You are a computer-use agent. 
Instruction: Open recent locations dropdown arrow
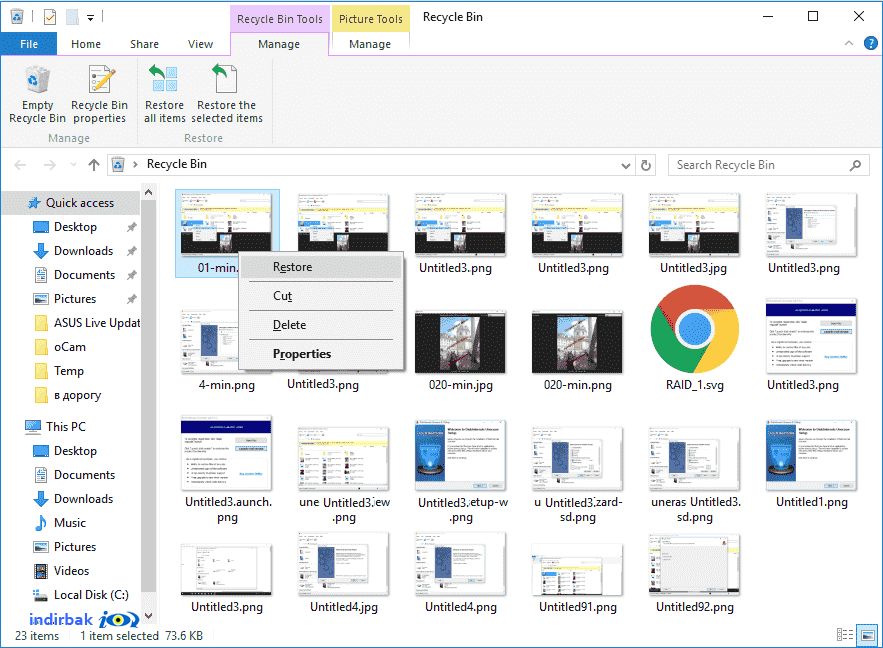point(73,164)
